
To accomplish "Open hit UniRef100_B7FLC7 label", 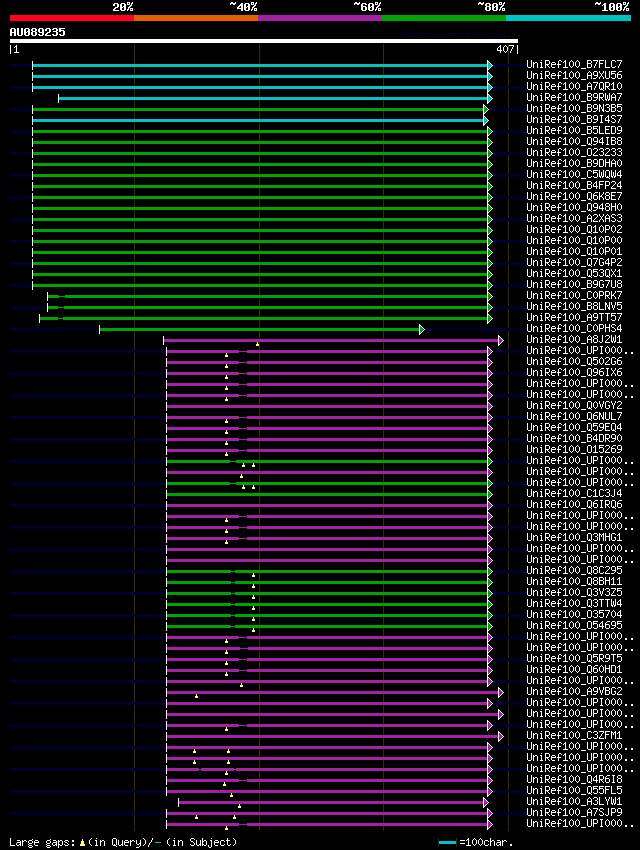I will point(574,64).
